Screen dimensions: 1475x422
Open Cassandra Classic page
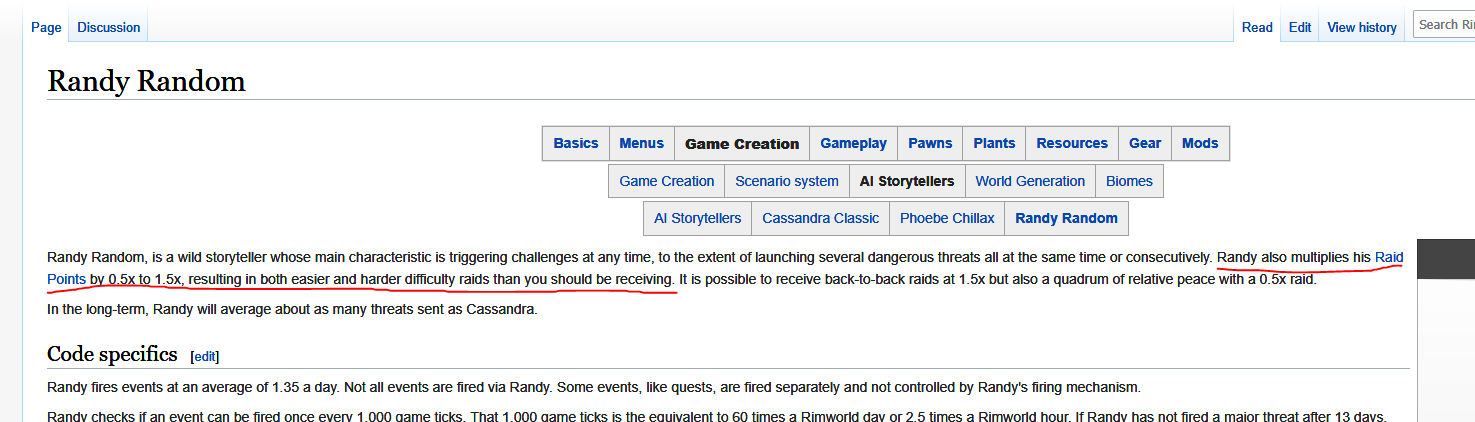pyautogui.click(x=820, y=218)
